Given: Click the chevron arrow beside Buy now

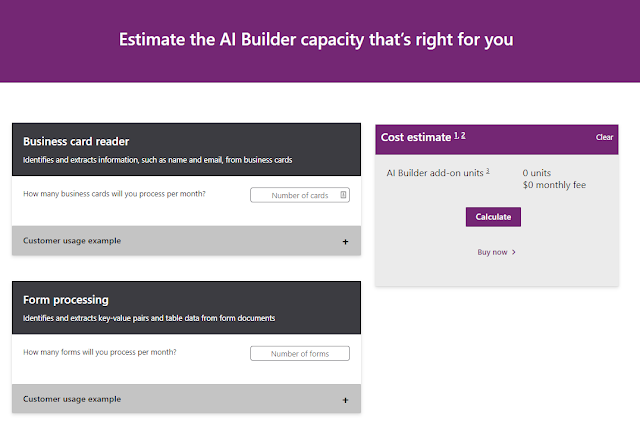Looking at the screenshot, I should [x=514, y=252].
